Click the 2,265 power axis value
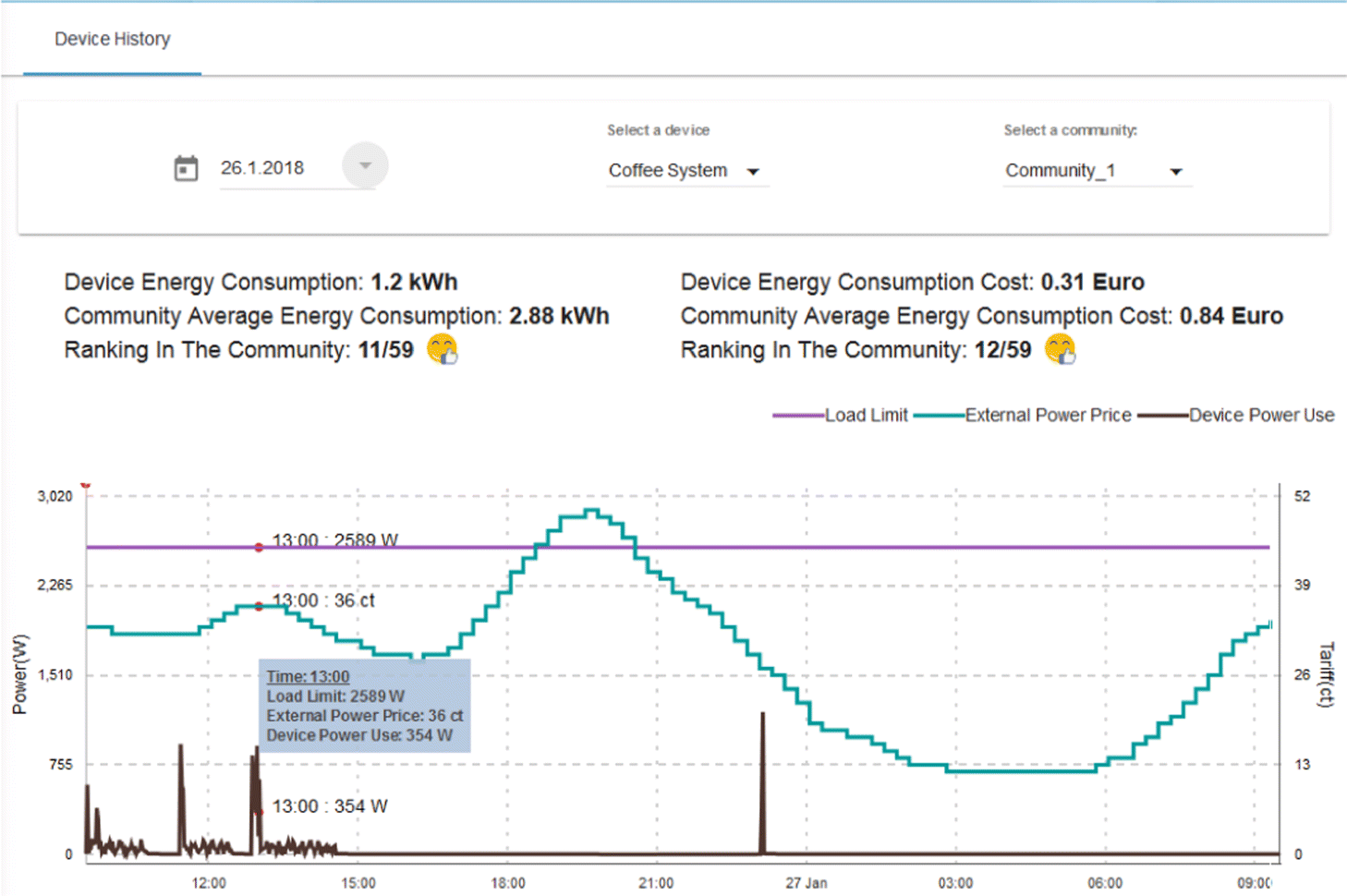Screen dimensions: 1347x896 pyautogui.click(x=55, y=585)
